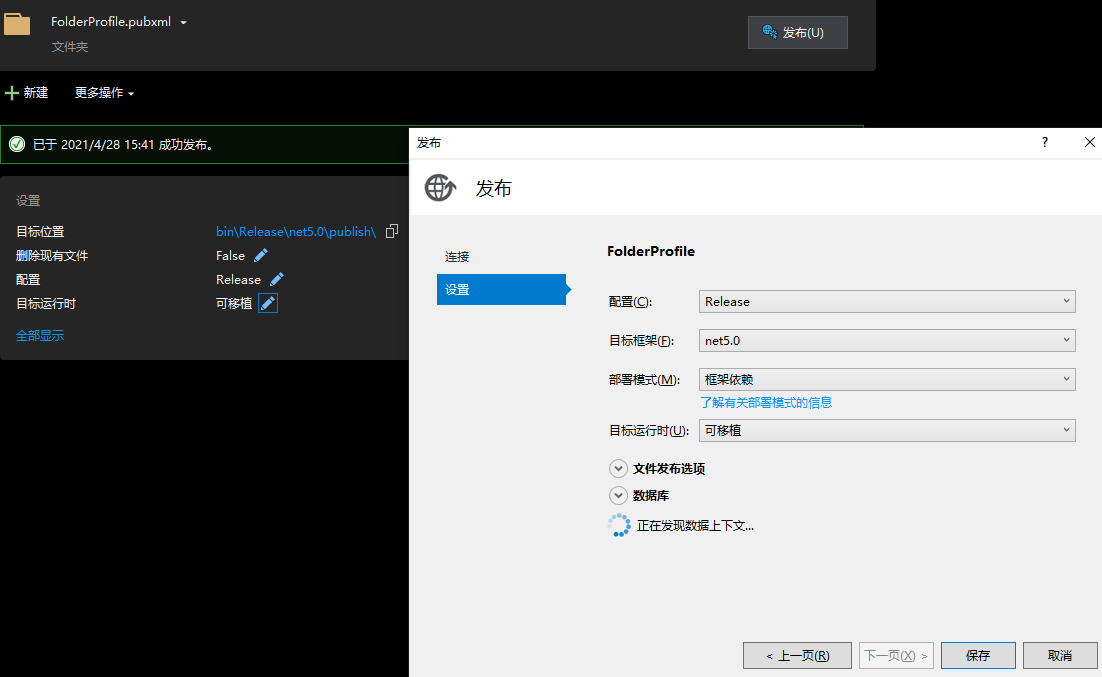Open the 配置(C) Release dropdown
The width and height of the screenshot is (1102, 677).
click(887, 302)
